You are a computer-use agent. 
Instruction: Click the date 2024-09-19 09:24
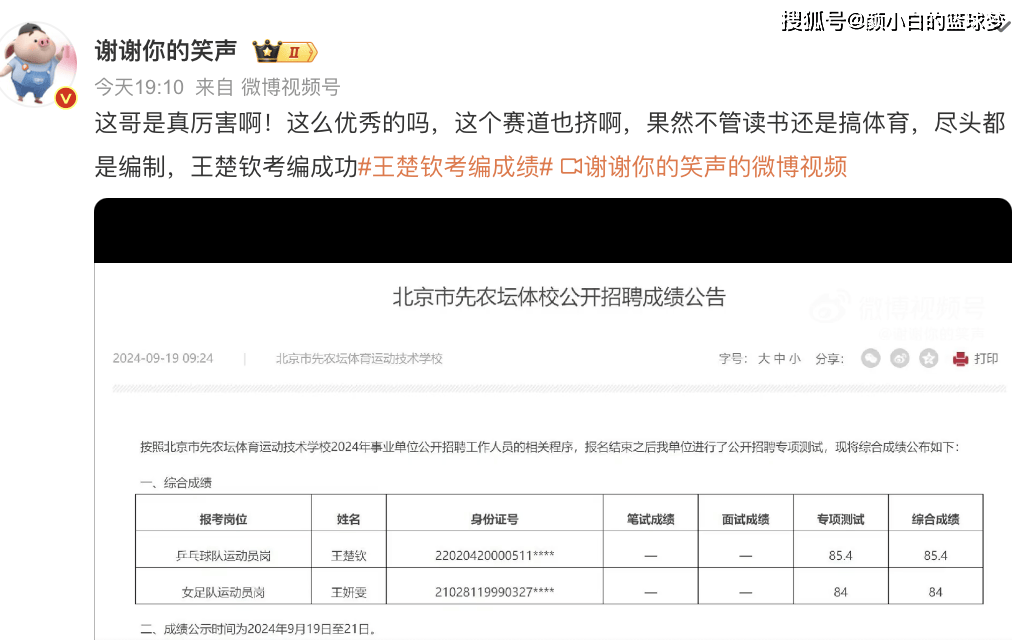(163, 358)
